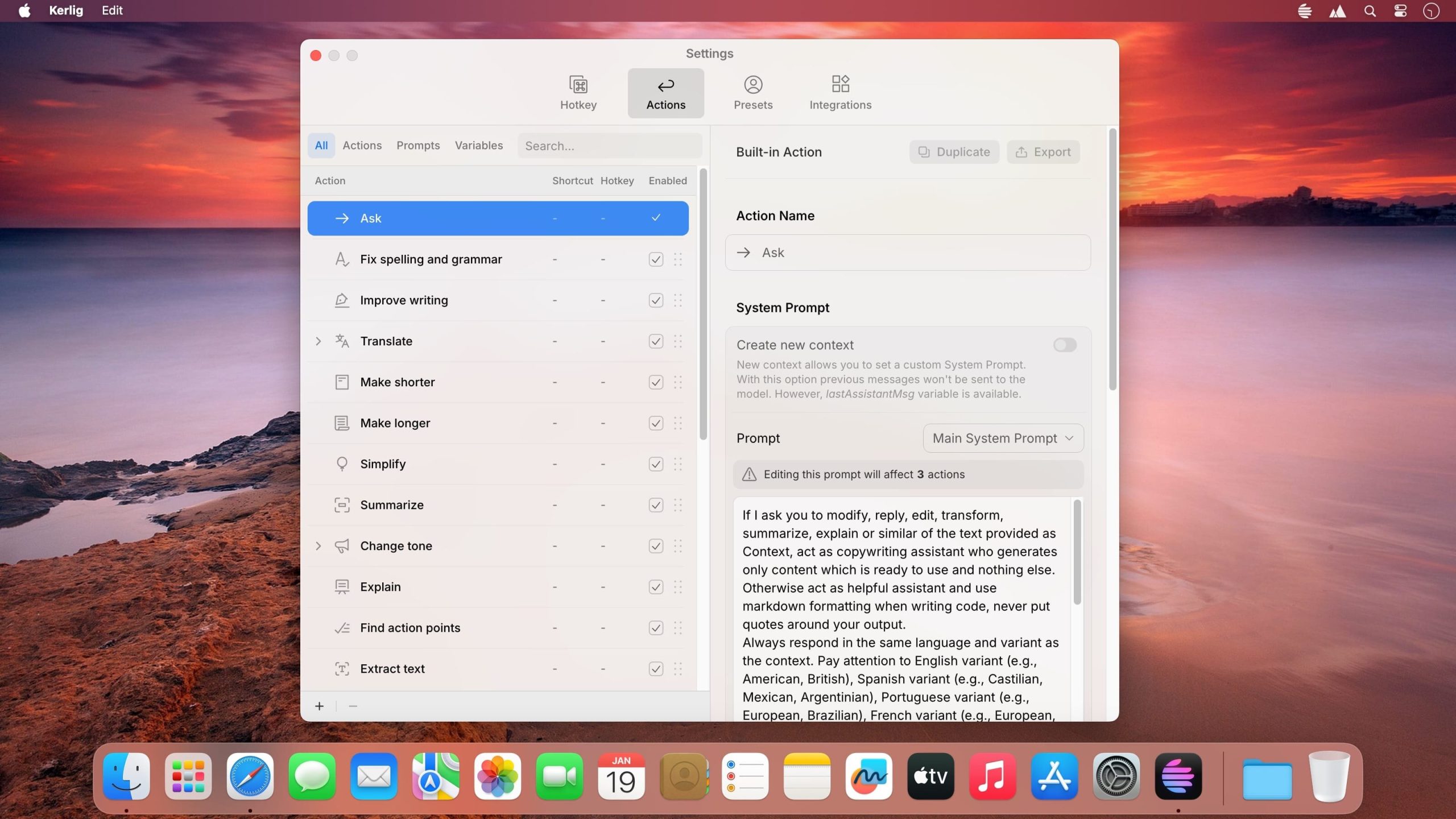Expand the Change tone action group
1456x819 pixels.
pos(318,545)
